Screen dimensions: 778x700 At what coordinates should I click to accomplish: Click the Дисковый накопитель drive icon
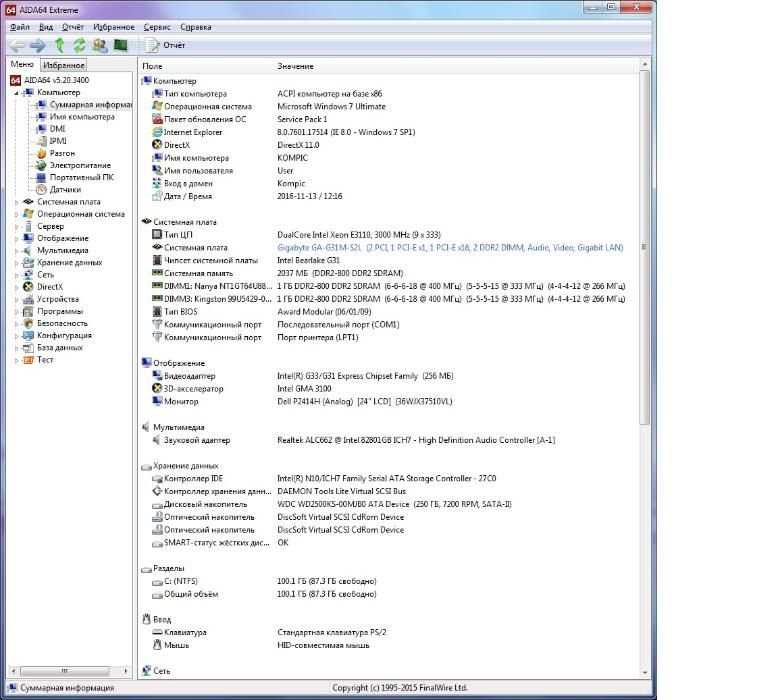tap(157, 505)
